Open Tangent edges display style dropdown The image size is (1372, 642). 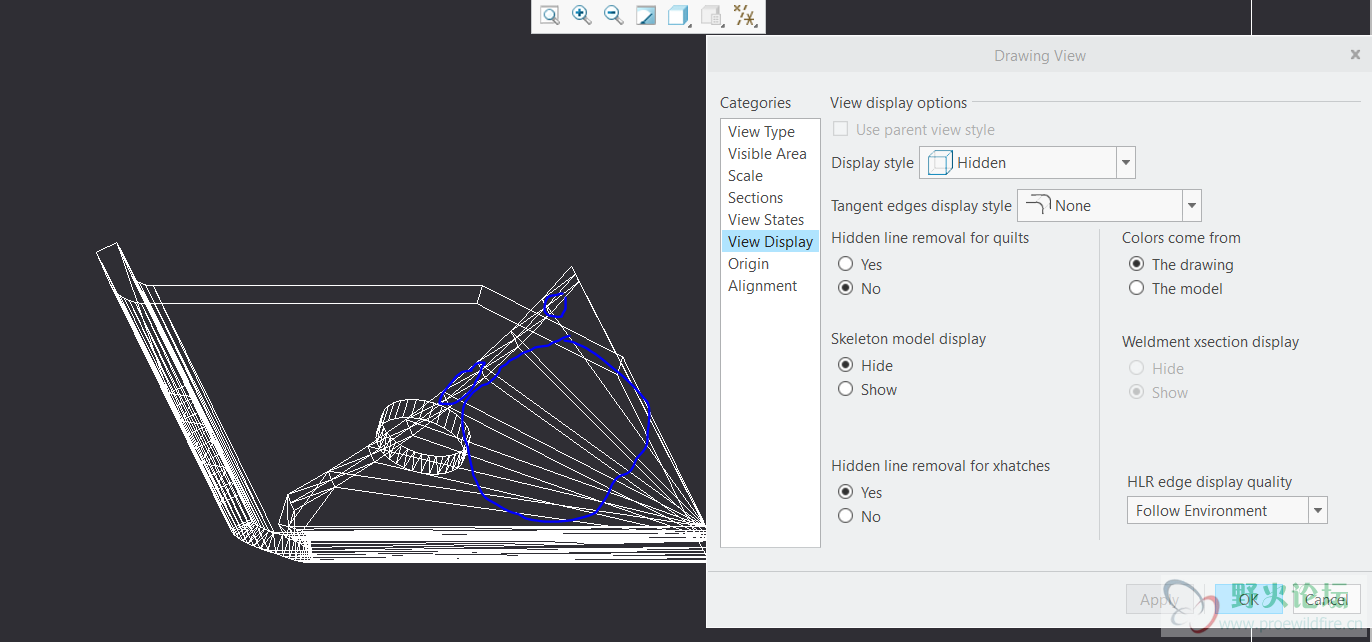[1109, 205]
